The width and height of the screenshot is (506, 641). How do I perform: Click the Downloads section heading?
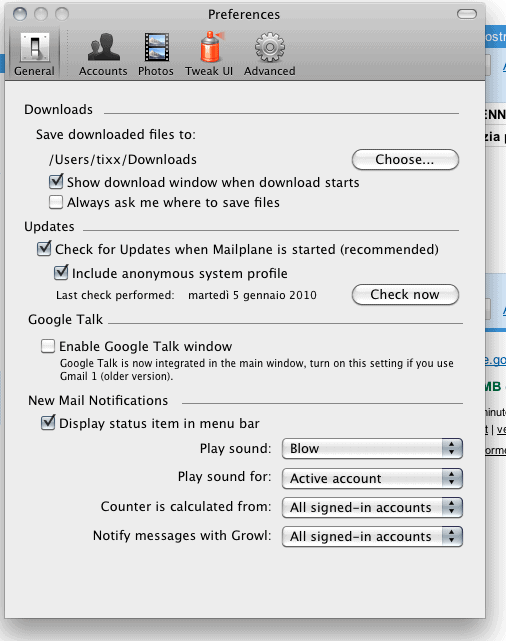[x=58, y=109]
